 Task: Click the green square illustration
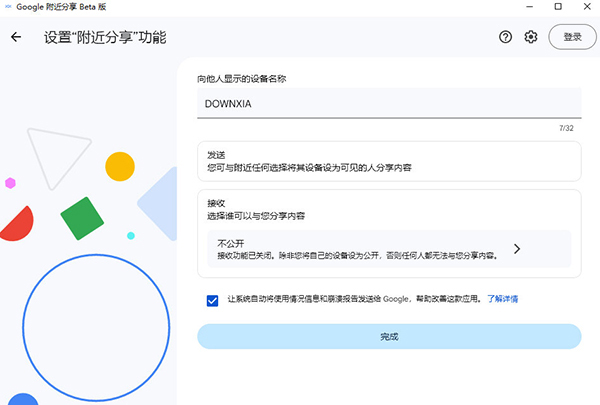click(82, 218)
